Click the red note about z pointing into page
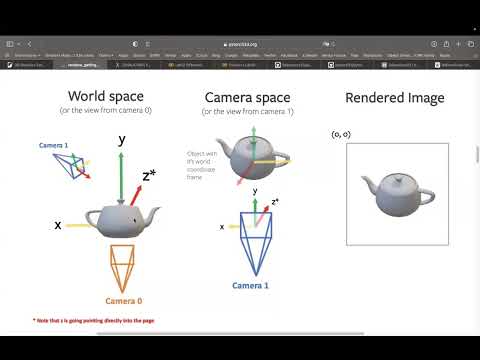The image size is (480, 360). coord(94,321)
